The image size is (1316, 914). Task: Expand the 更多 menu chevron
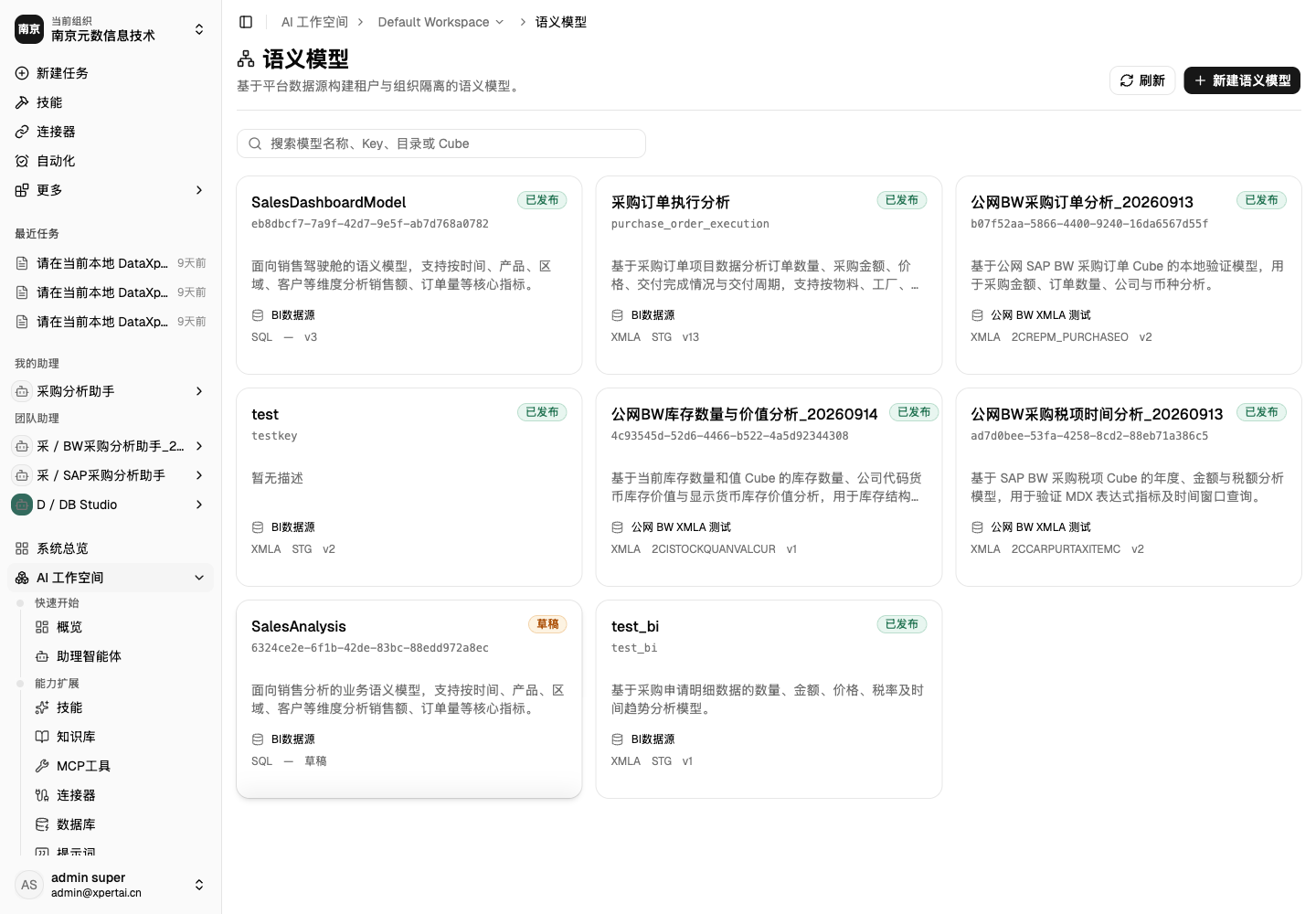[199, 190]
